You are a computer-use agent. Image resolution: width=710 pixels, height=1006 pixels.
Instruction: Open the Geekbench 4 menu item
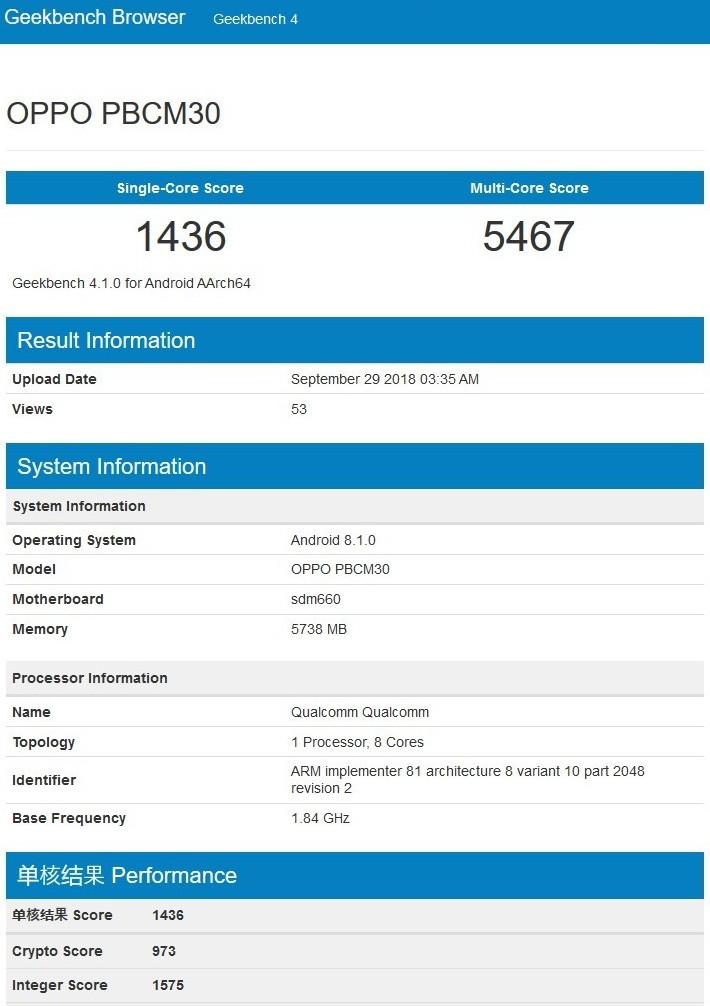pos(255,19)
